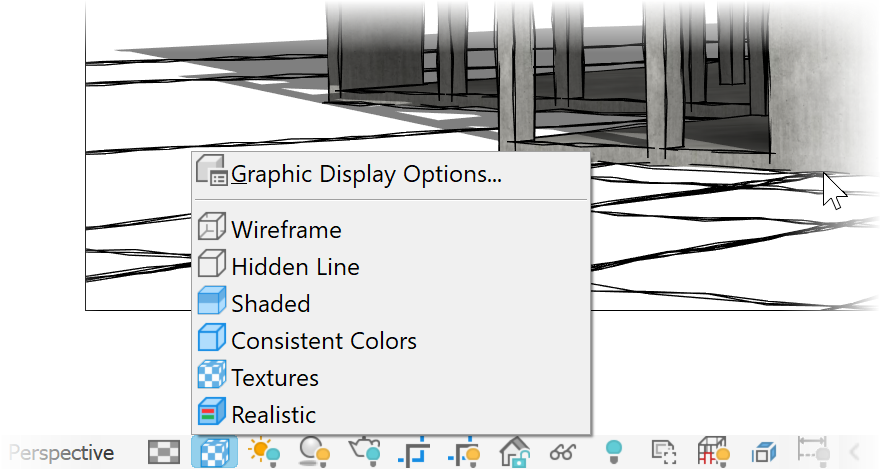Image resolution: width=880 pixels, height=469 pixels.
Task: Select Wireframe visual style
Action: 391,229
